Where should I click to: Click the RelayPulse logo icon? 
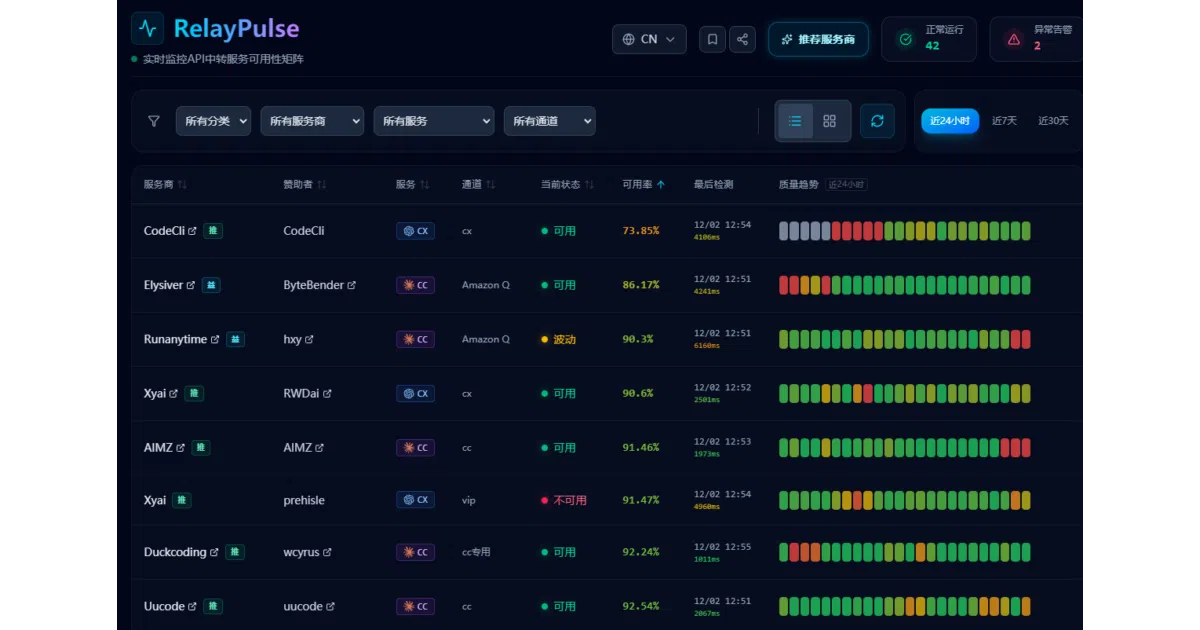pyautogui.click(x=148, y=28)
